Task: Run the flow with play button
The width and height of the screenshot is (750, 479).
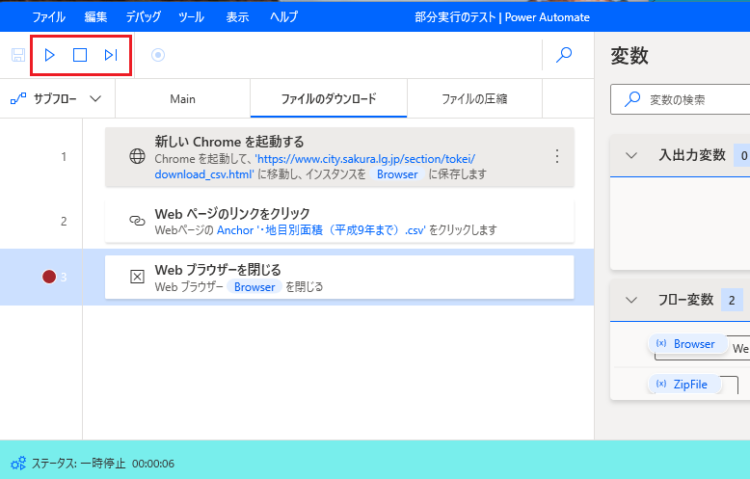Action: click(49, 55)
